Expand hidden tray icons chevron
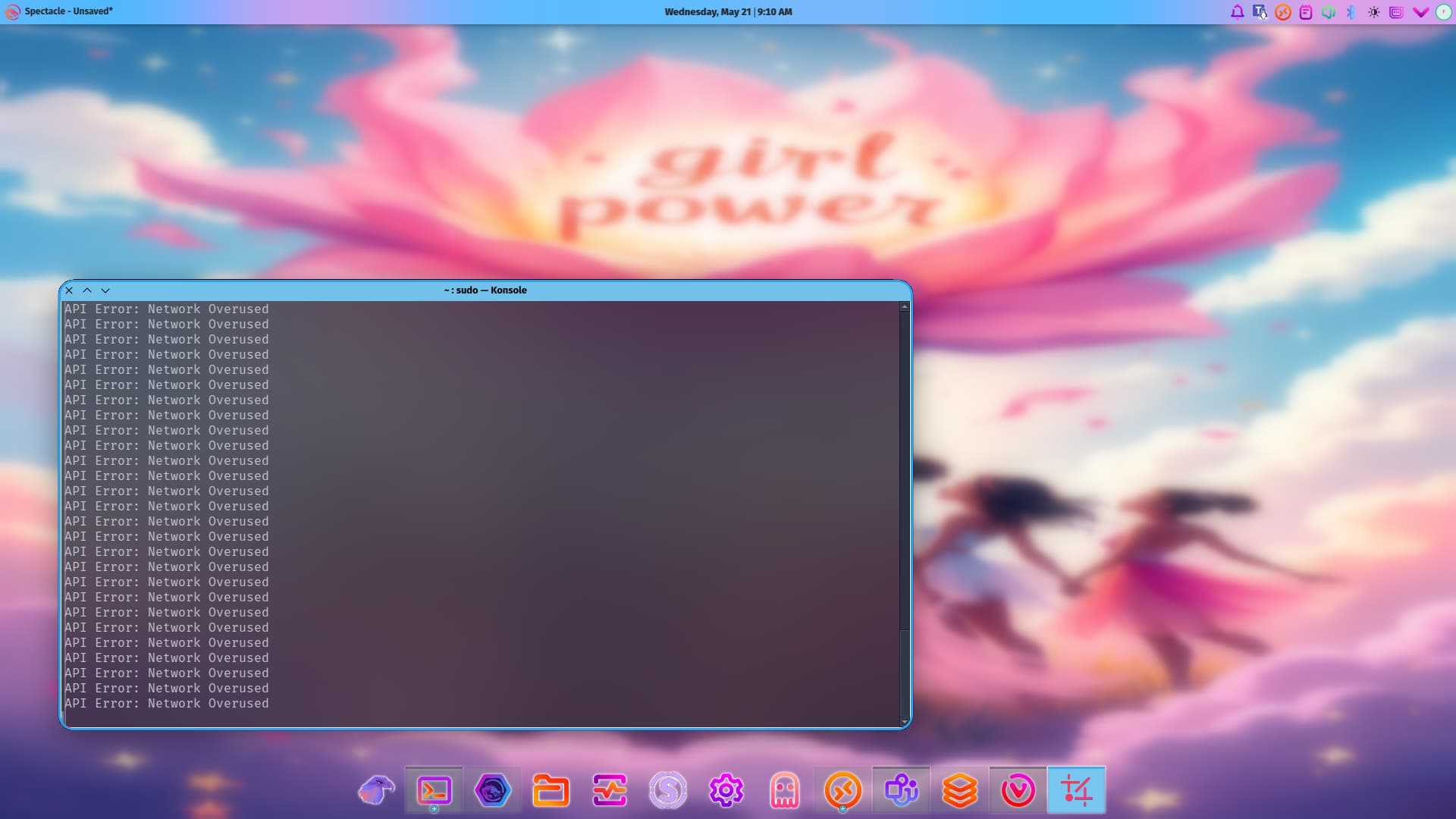This screenshot has height=819, width=1456. pos(1420,12)
